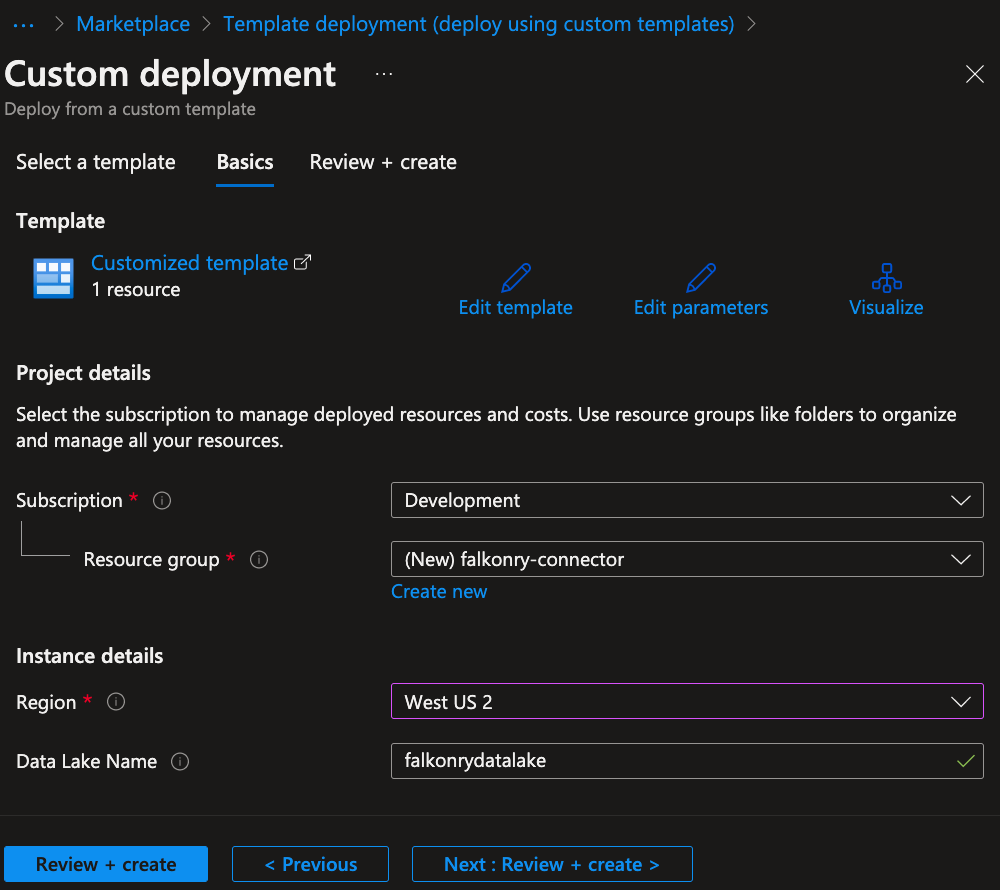Image resolution: width=1000 pixels, height=890 pixels.
Task: Click the Edit parameters pencil icon
Action: pyautogui.click(x=700, y=277)
